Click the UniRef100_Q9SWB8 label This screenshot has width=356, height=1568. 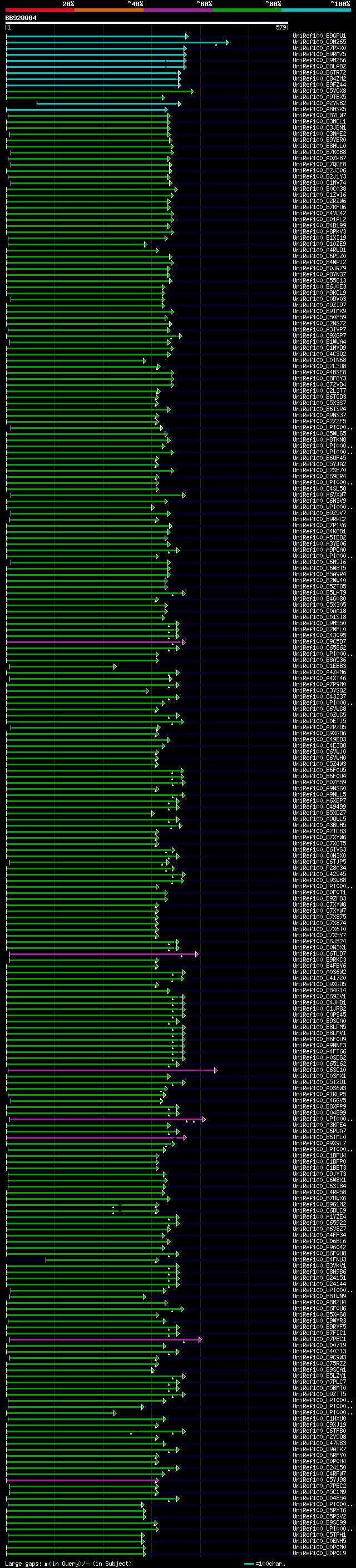(x=319, y=880)
